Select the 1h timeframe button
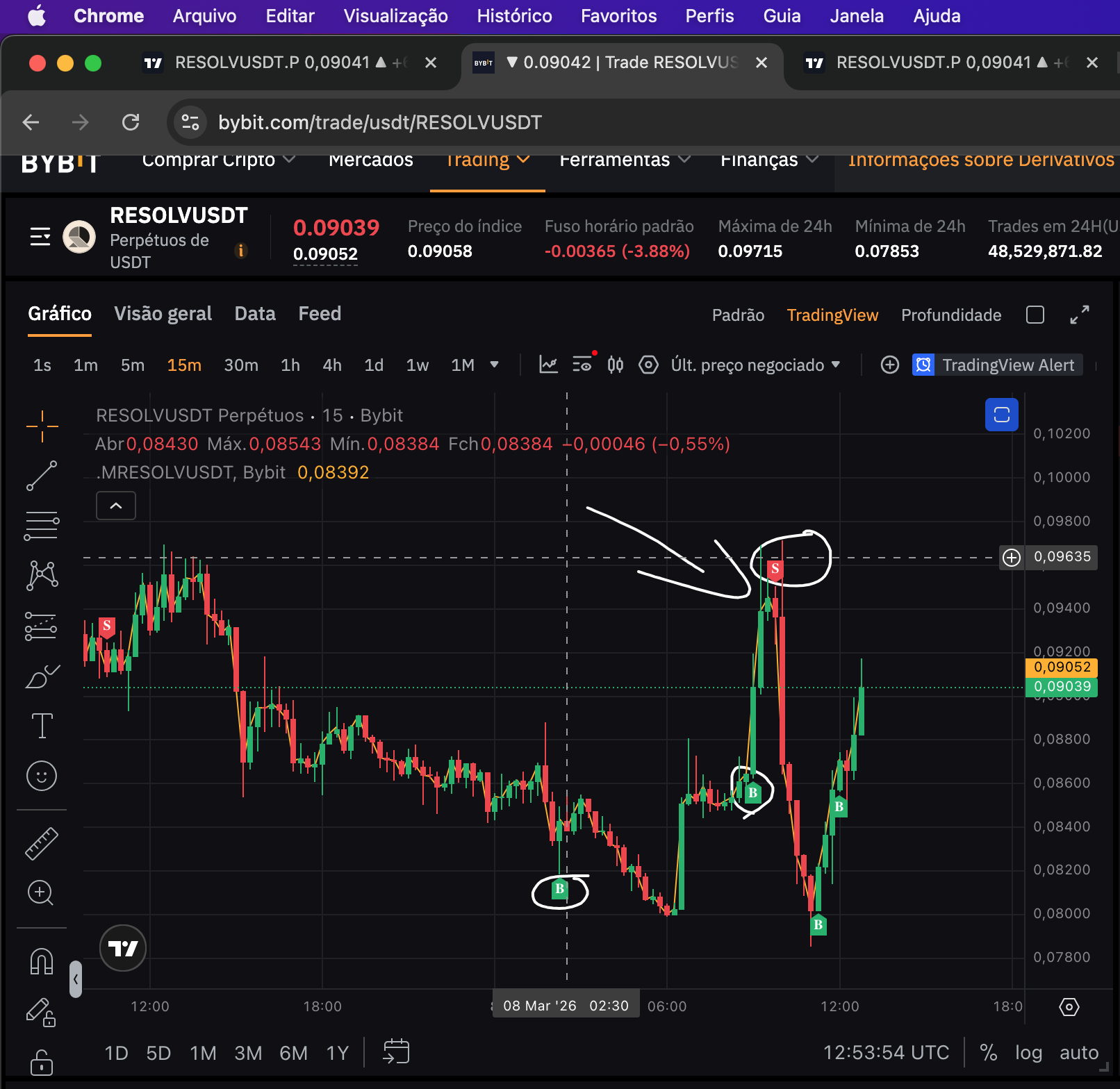 [x=290, y=365]
